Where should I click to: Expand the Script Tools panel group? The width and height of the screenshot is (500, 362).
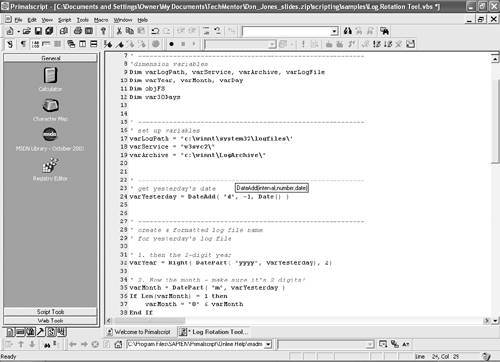(50, 312)
